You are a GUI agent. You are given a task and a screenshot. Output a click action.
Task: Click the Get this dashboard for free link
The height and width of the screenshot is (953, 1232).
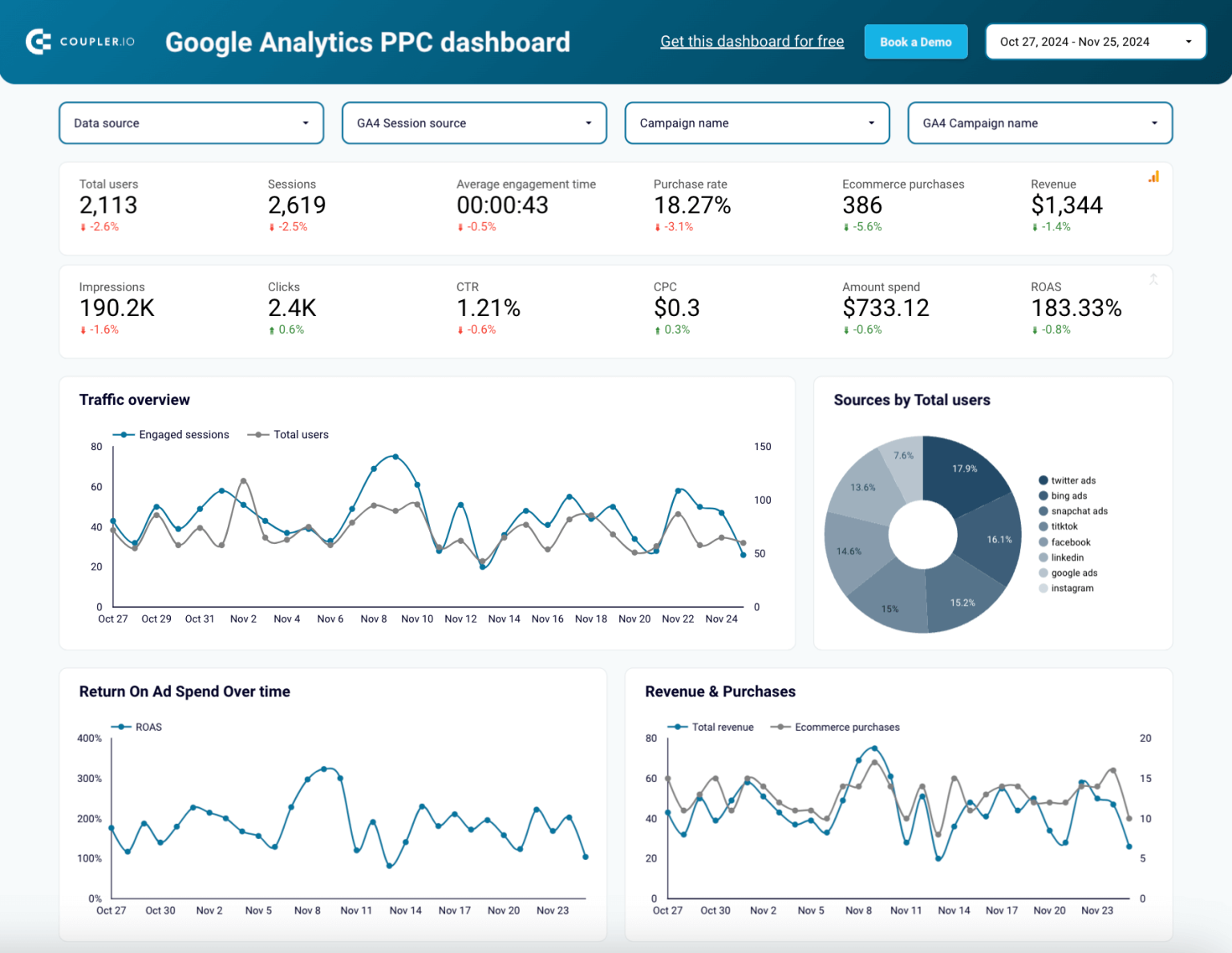point(752,41)
